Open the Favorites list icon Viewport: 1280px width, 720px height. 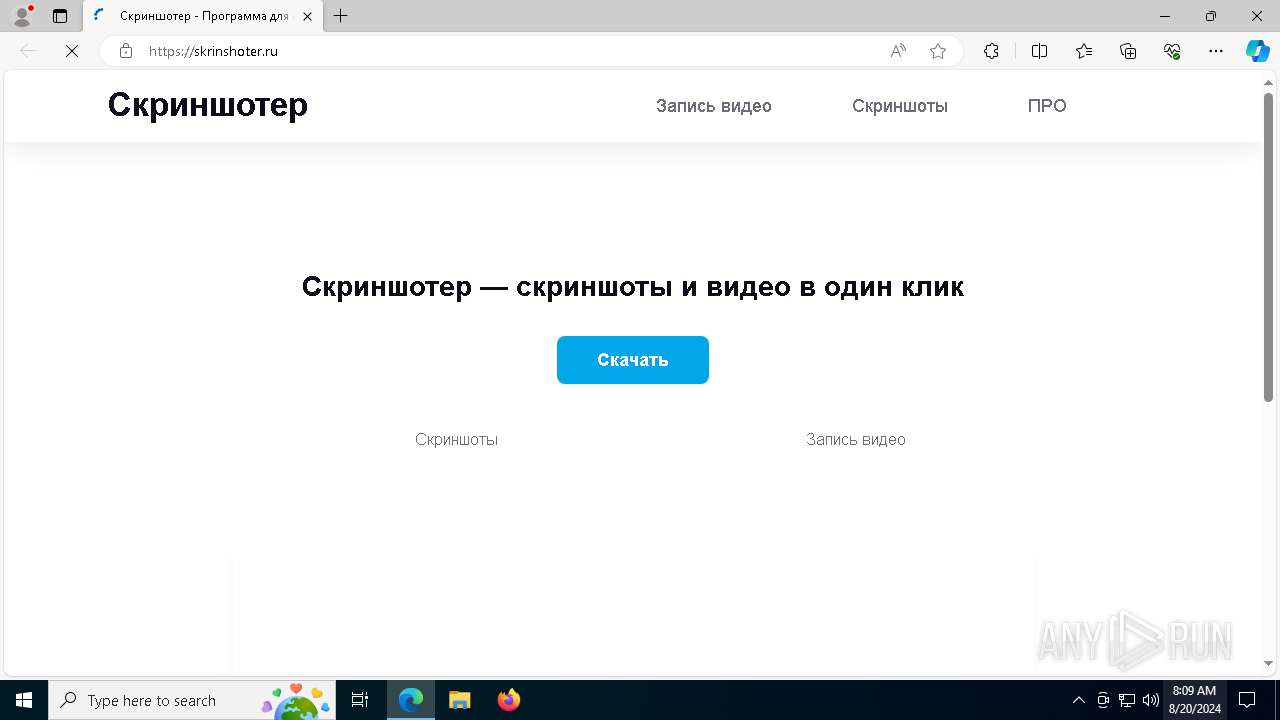(1084, 51)
